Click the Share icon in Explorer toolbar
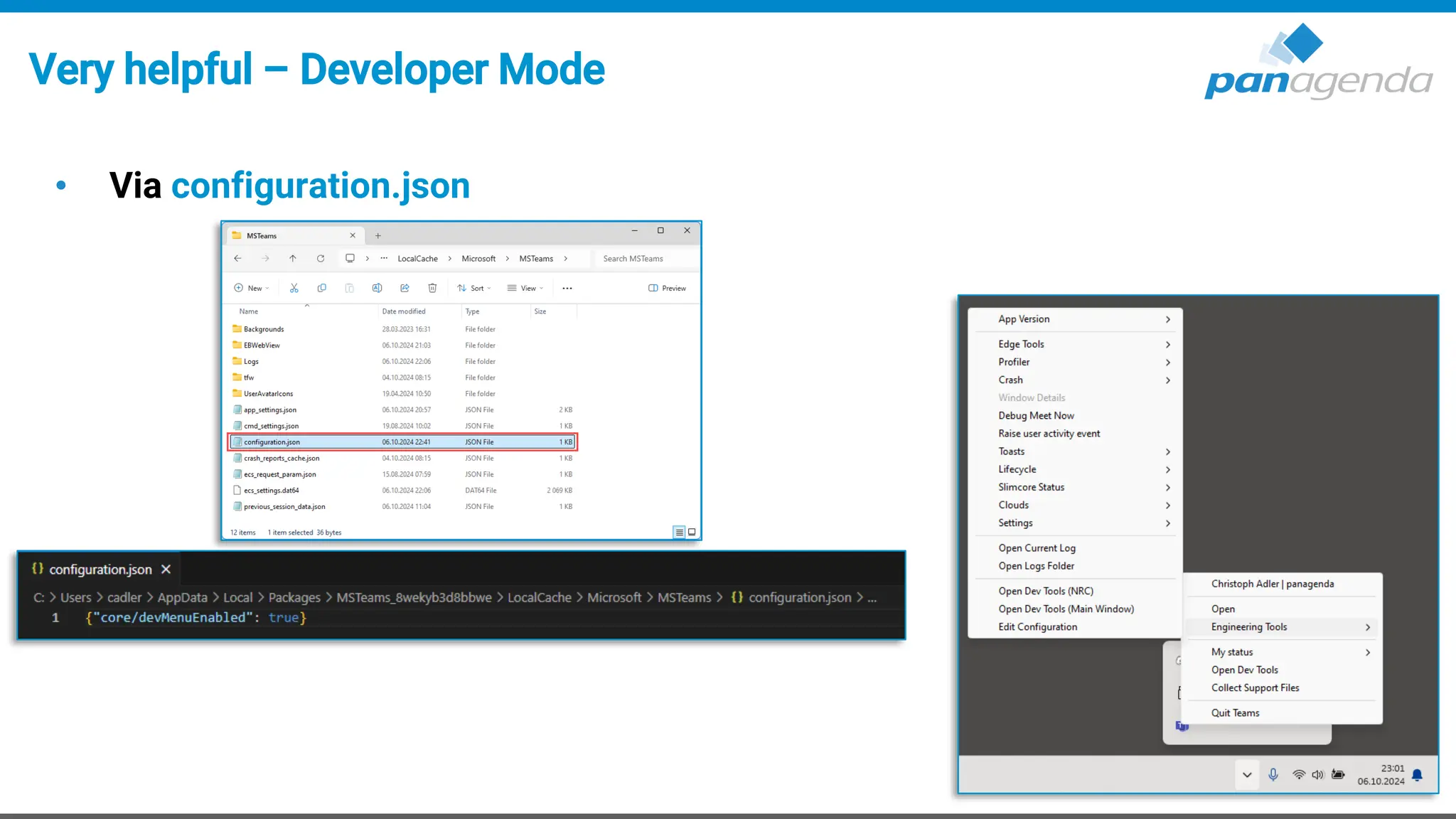The height and width of the screenshot is (819, 1456). 405,288
